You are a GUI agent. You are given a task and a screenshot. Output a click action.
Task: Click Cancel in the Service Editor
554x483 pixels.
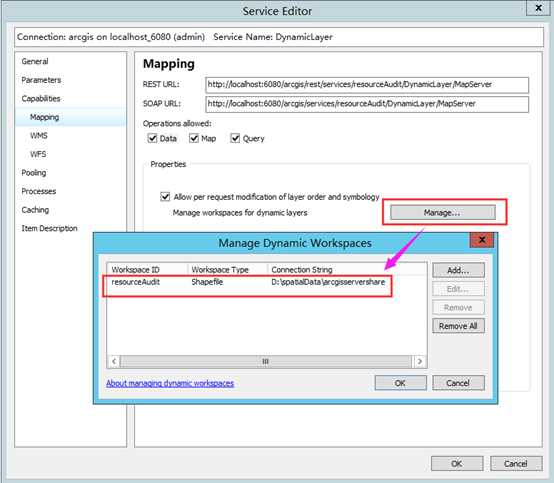click(x=516, y=464)
